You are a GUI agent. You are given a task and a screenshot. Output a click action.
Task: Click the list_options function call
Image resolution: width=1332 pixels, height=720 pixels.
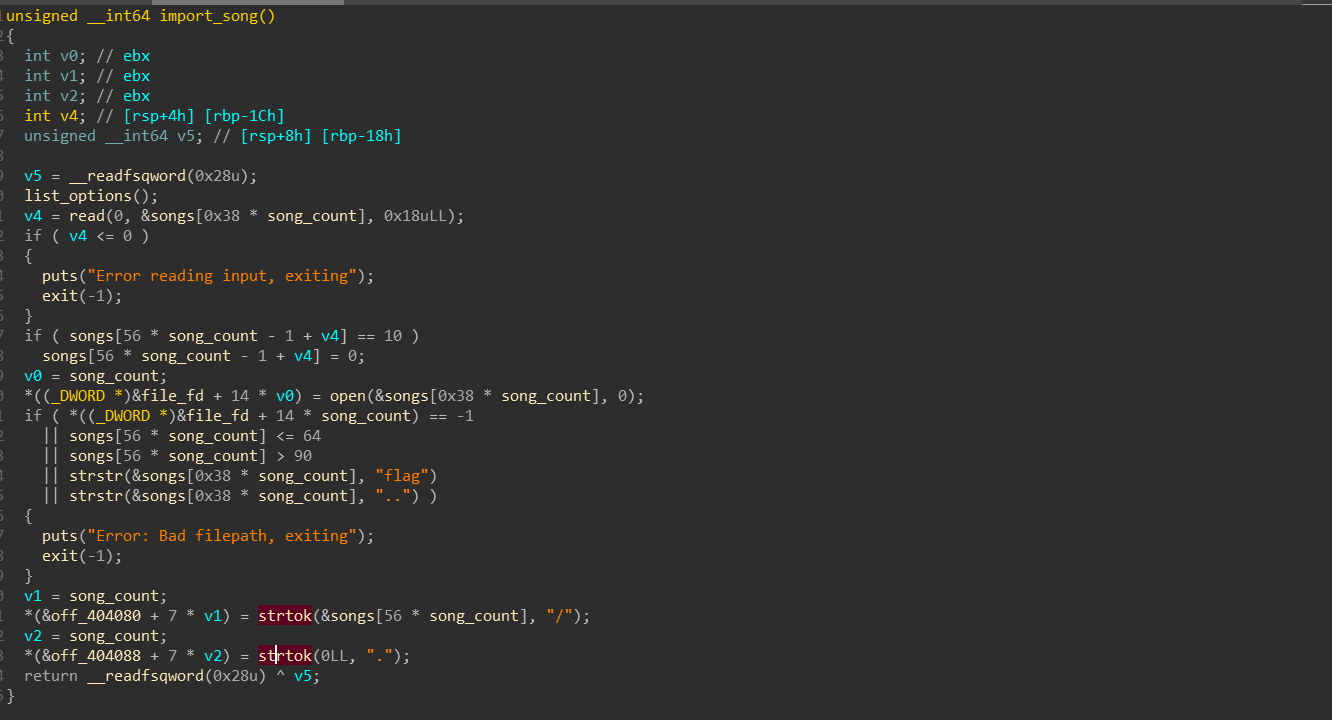click(x=78, y=196)
